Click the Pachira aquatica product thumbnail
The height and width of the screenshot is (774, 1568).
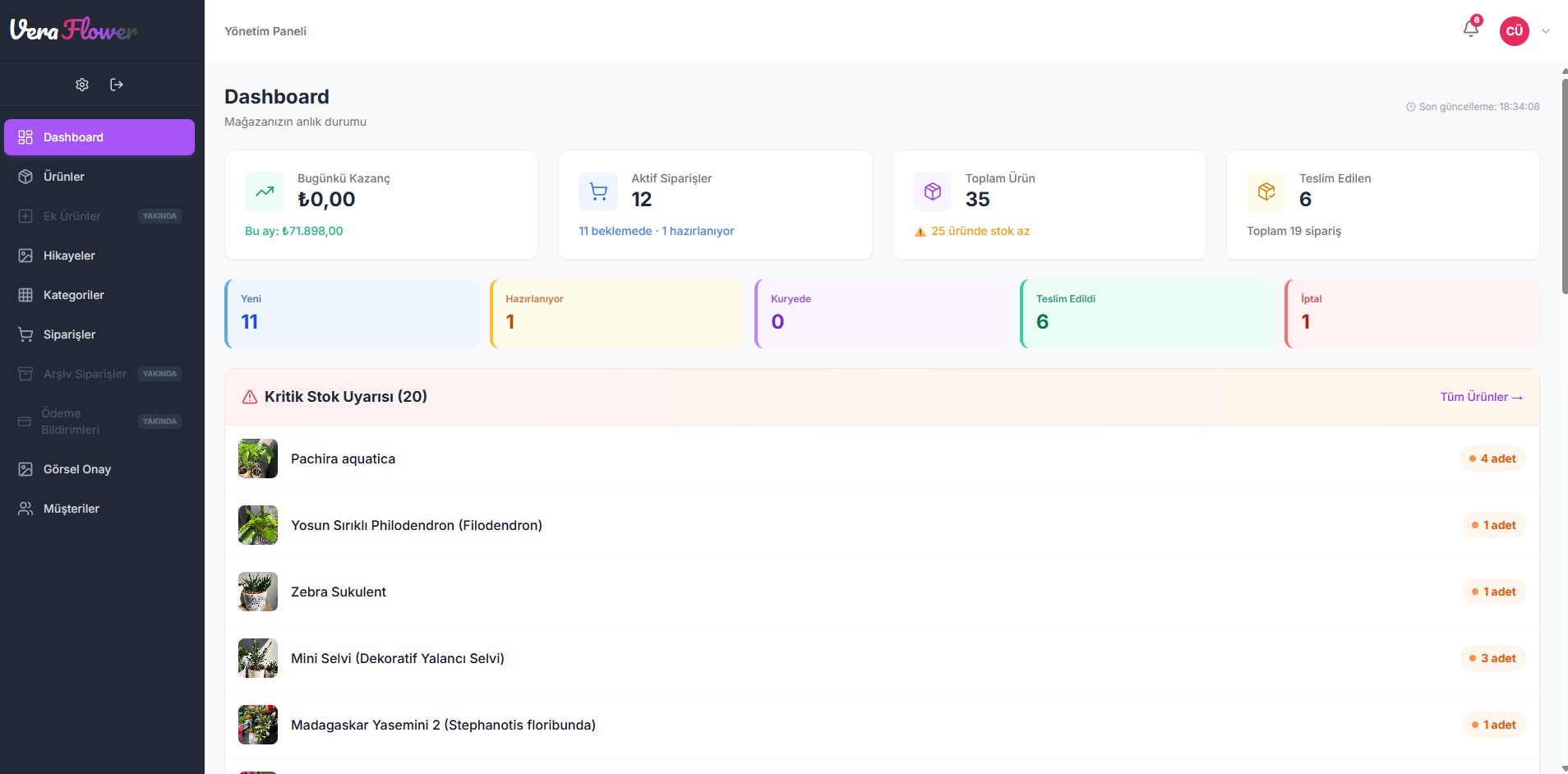tap(258, 458)
